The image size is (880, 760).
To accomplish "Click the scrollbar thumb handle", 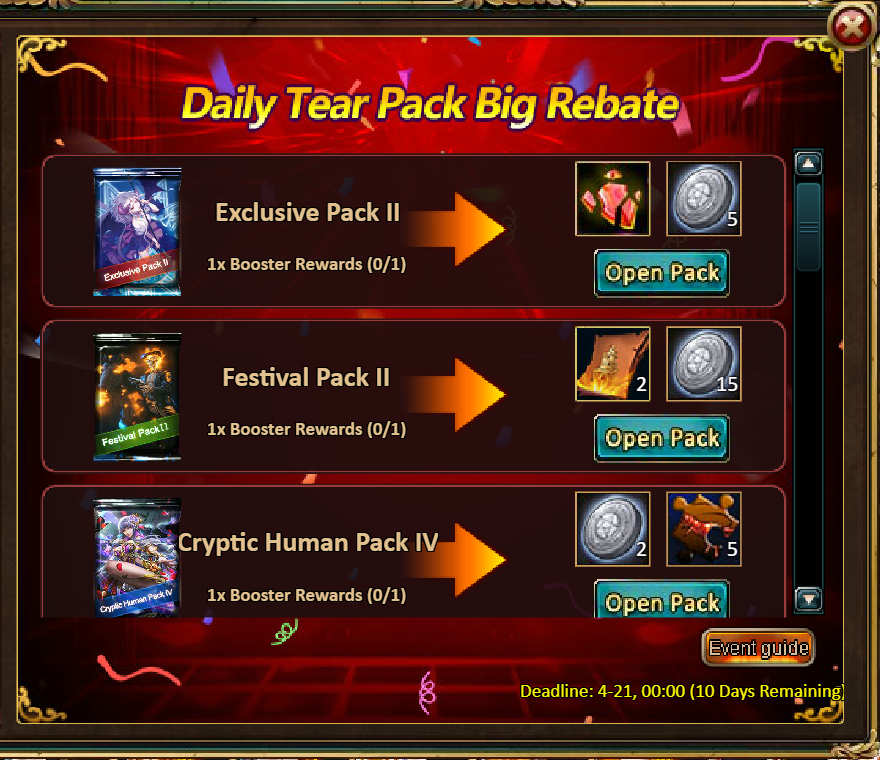I will click(x=808, y=227).
